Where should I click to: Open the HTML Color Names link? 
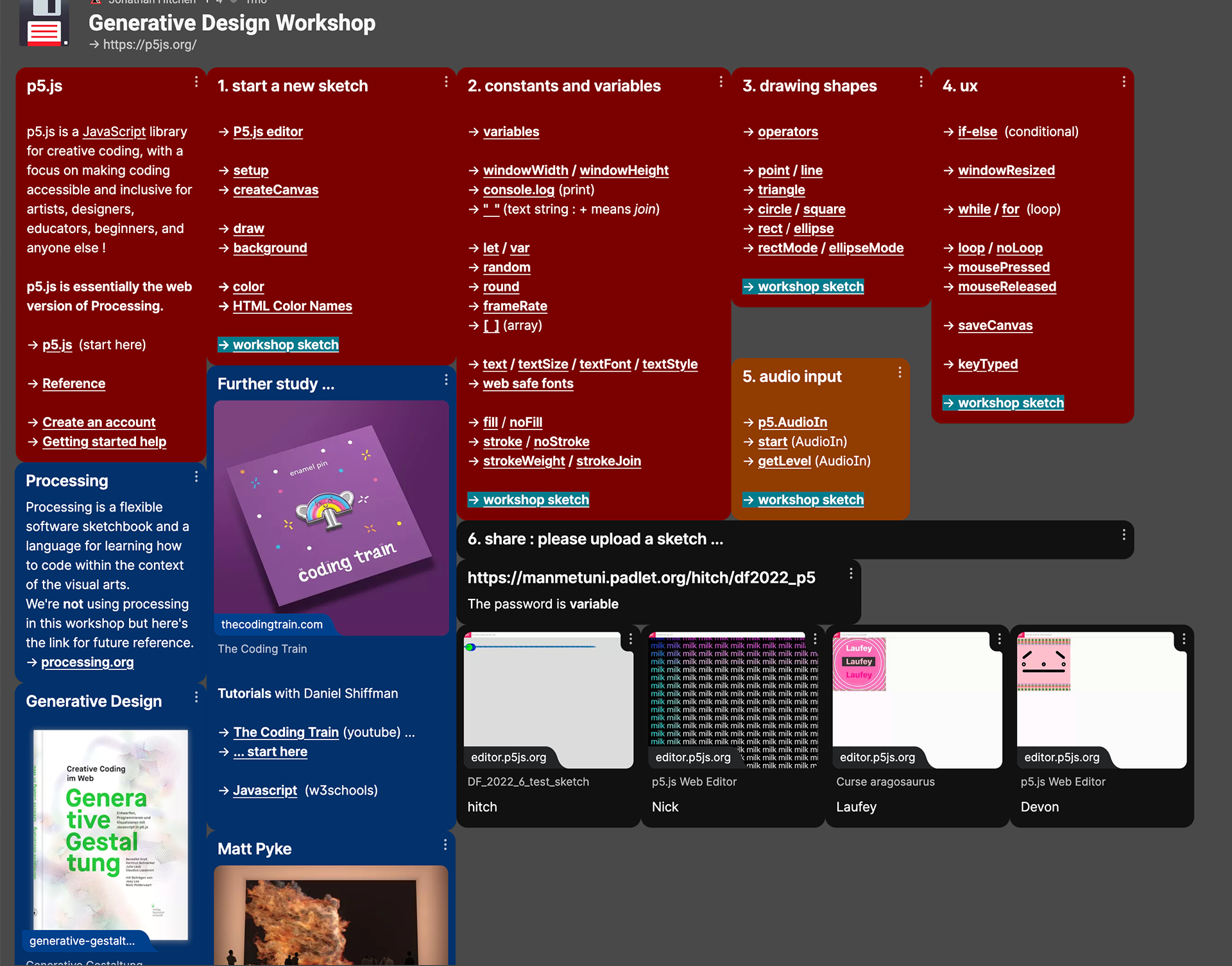pyautogui.click(x=292, y=306)
